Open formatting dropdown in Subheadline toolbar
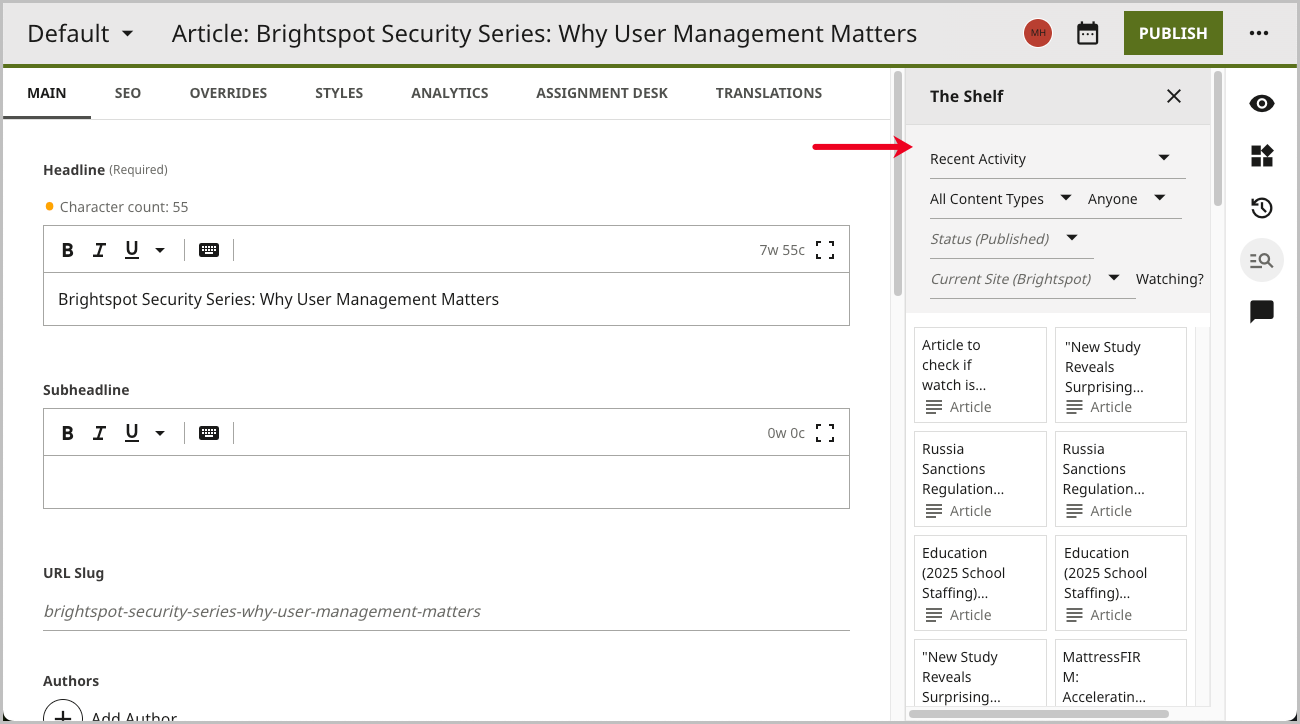The height and width of the screenshot is (724, 1300). coord(160,433)
